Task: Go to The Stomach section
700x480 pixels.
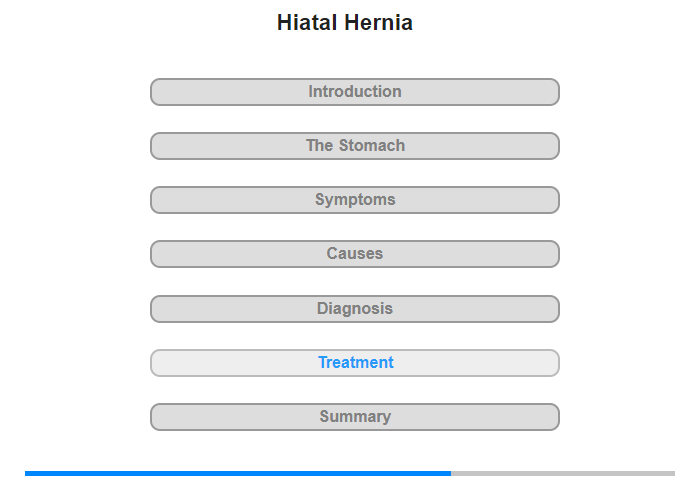Action: 355,146
